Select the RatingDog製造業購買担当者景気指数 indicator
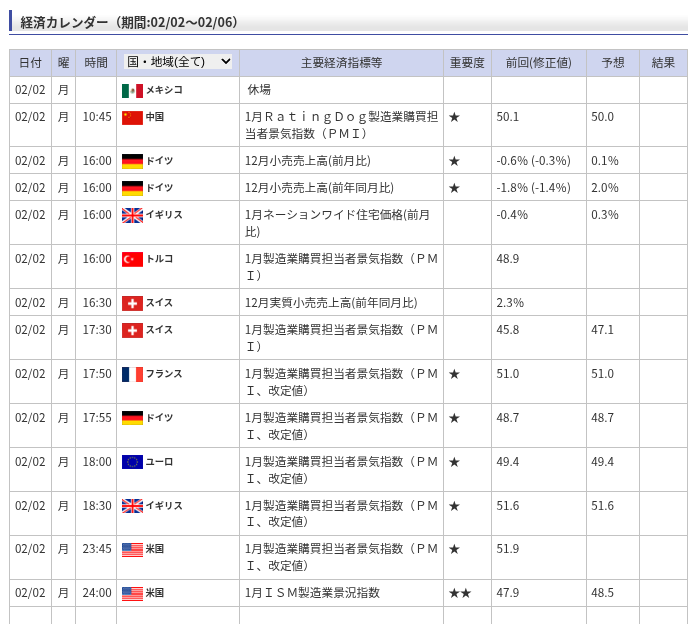The image size is (697, 624). tap(341, 125)
